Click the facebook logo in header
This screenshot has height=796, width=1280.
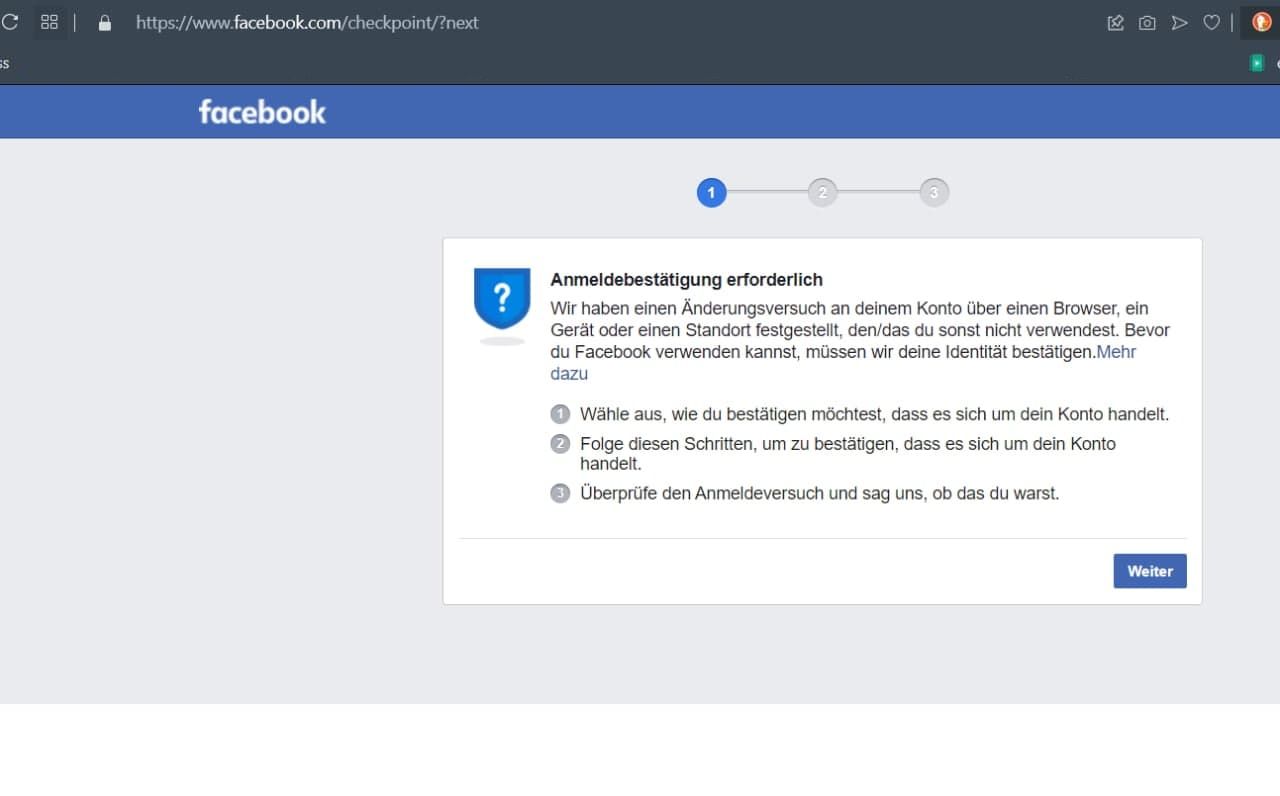click(262, 111)
